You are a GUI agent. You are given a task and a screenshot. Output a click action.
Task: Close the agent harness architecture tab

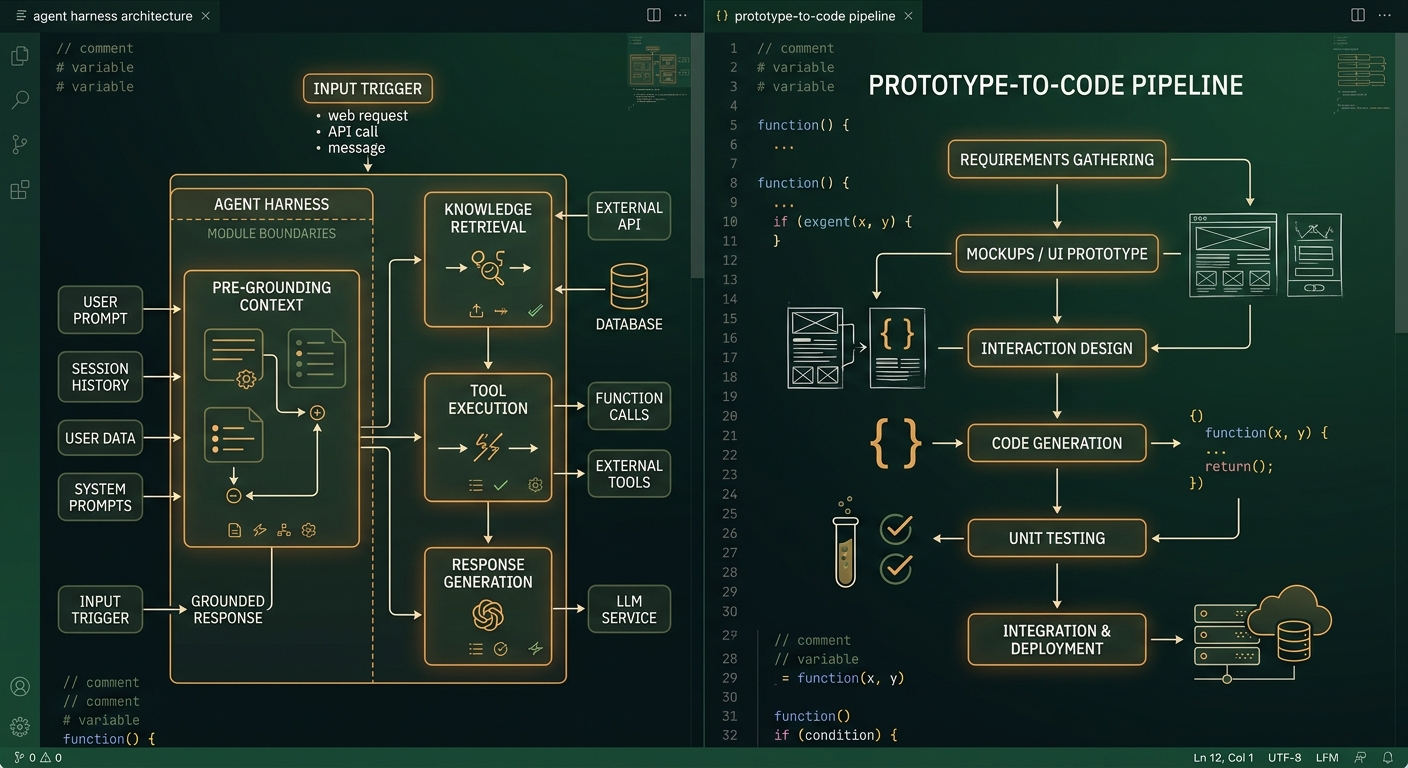[205, 16]
